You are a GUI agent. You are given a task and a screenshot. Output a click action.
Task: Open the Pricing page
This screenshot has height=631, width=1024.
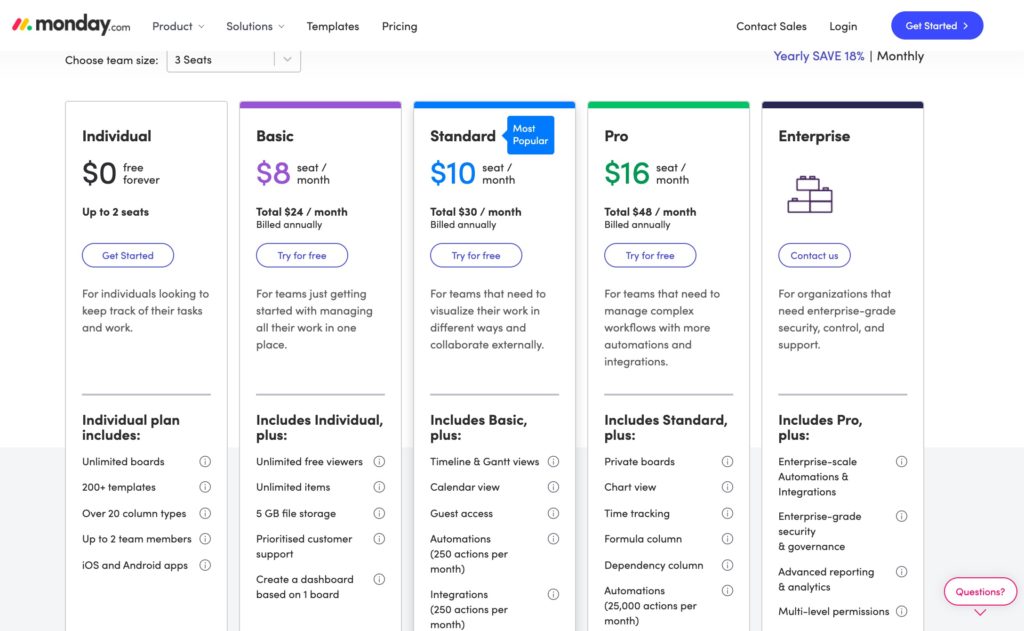pos(400,26)
